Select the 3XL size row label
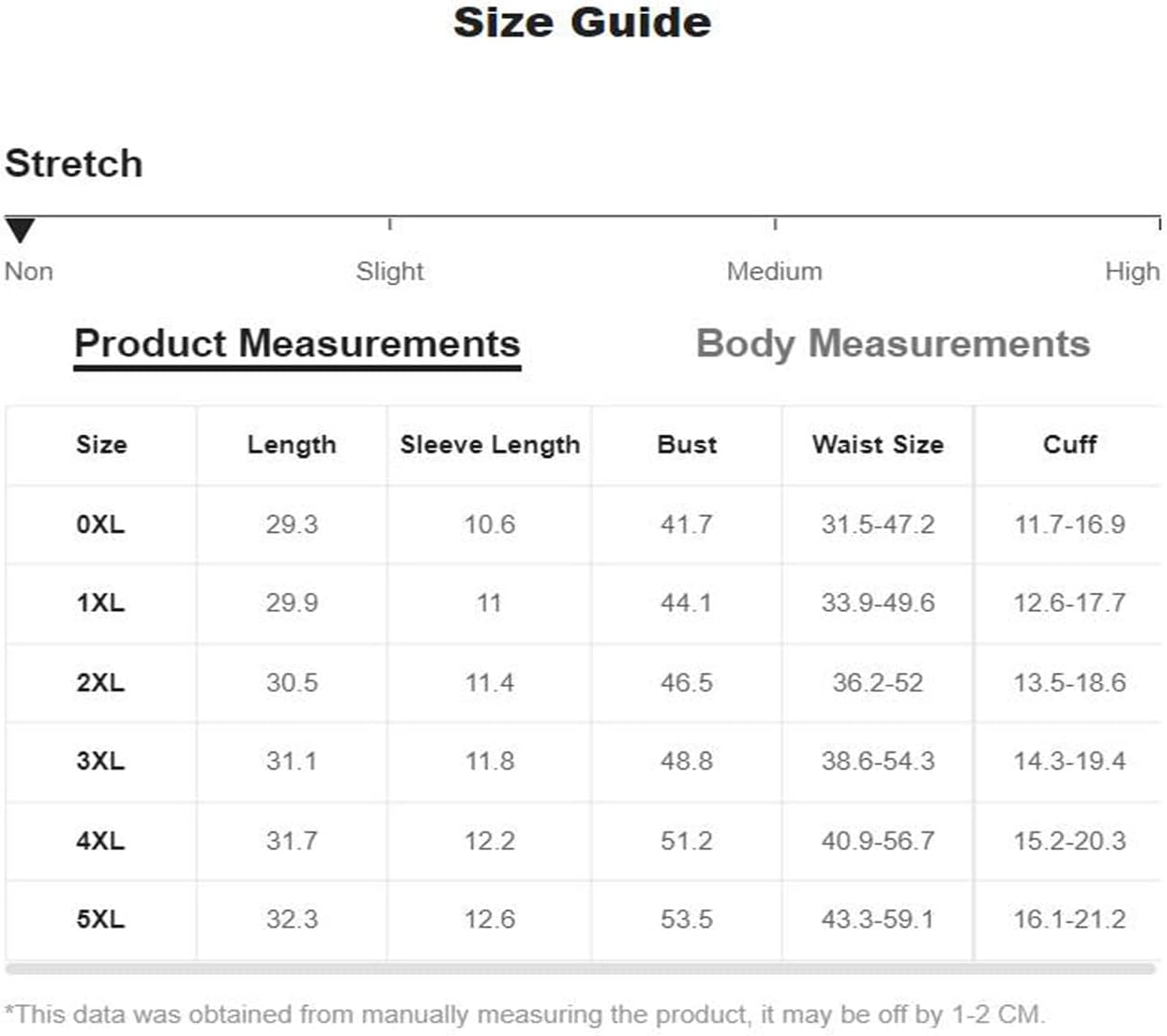 coord(100,761)
